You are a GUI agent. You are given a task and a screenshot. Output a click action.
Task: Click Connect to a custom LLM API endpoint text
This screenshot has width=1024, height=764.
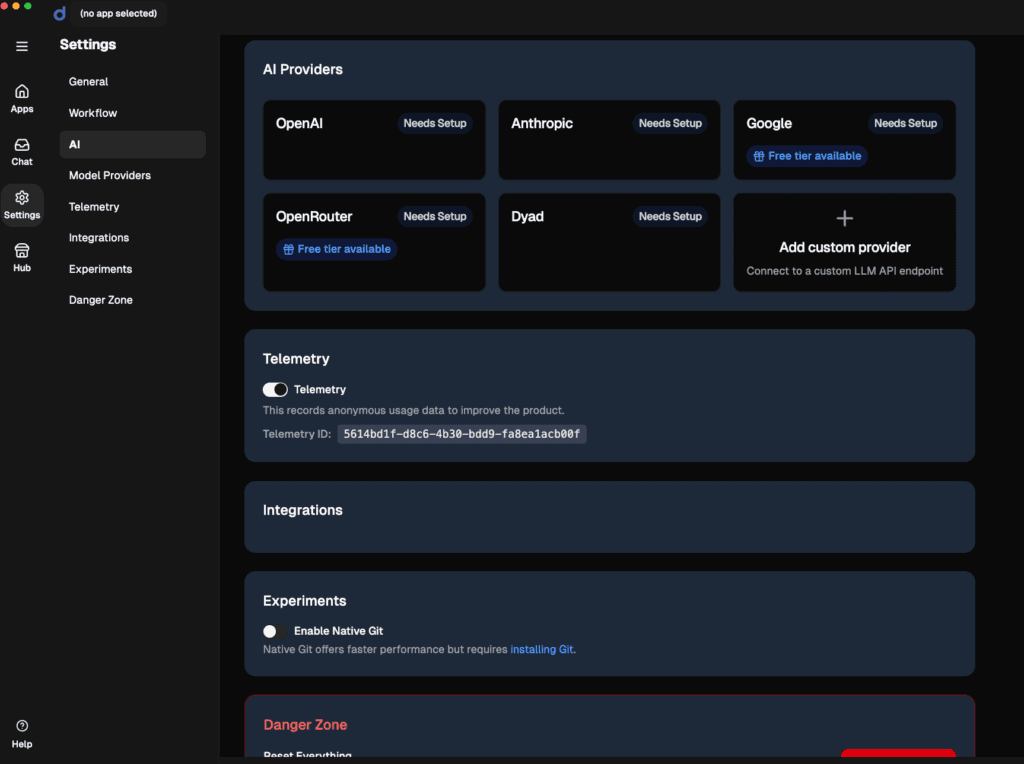tap(844, 271)
